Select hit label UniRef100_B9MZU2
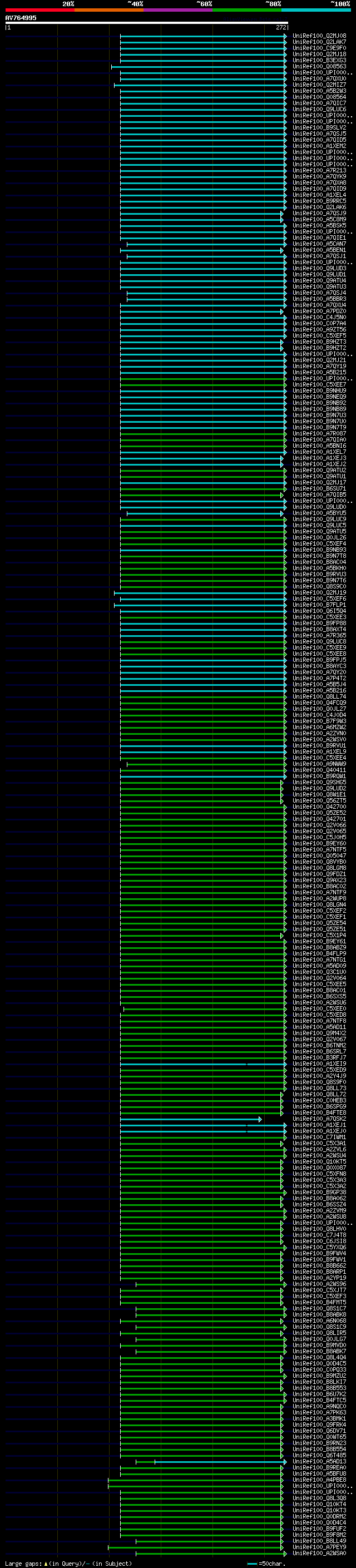356x1568 pixels. pyautogui.click(x=319, y=1376)
